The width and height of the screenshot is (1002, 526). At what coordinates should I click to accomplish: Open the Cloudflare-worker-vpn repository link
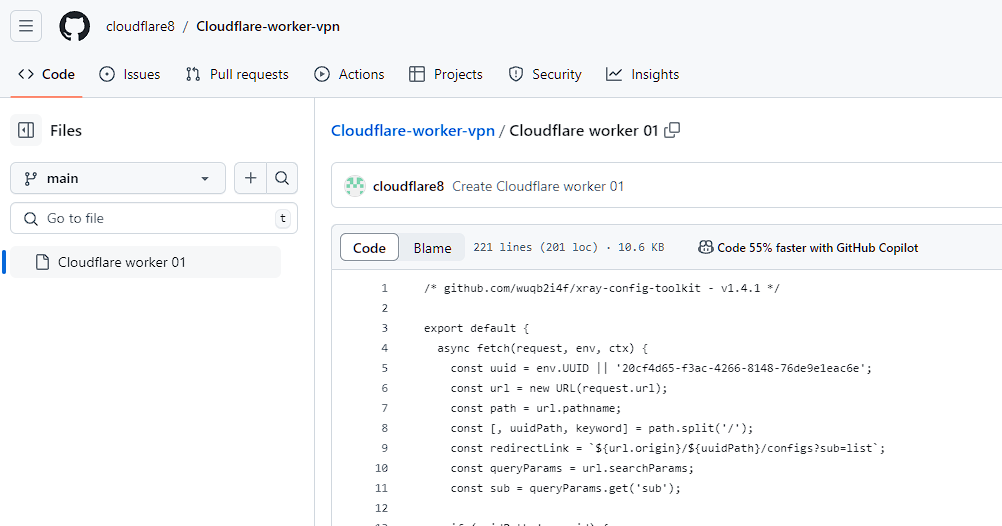(268, 26)
